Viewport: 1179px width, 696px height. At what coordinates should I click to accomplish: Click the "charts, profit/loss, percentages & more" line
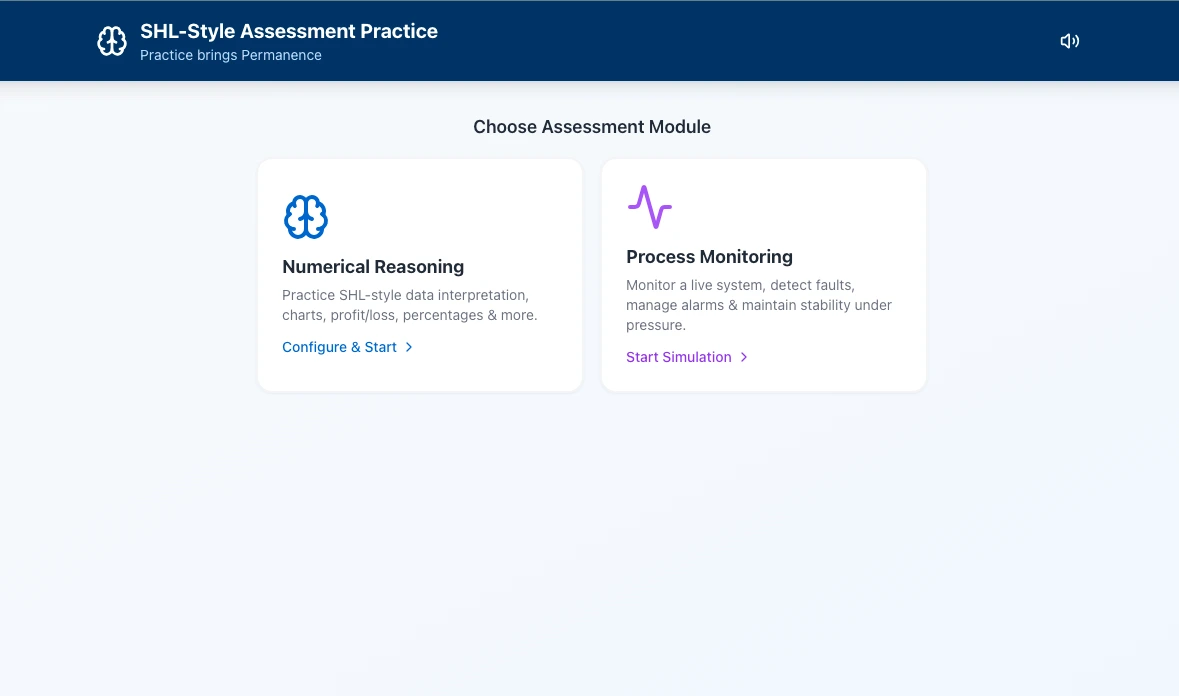point(409,315)
